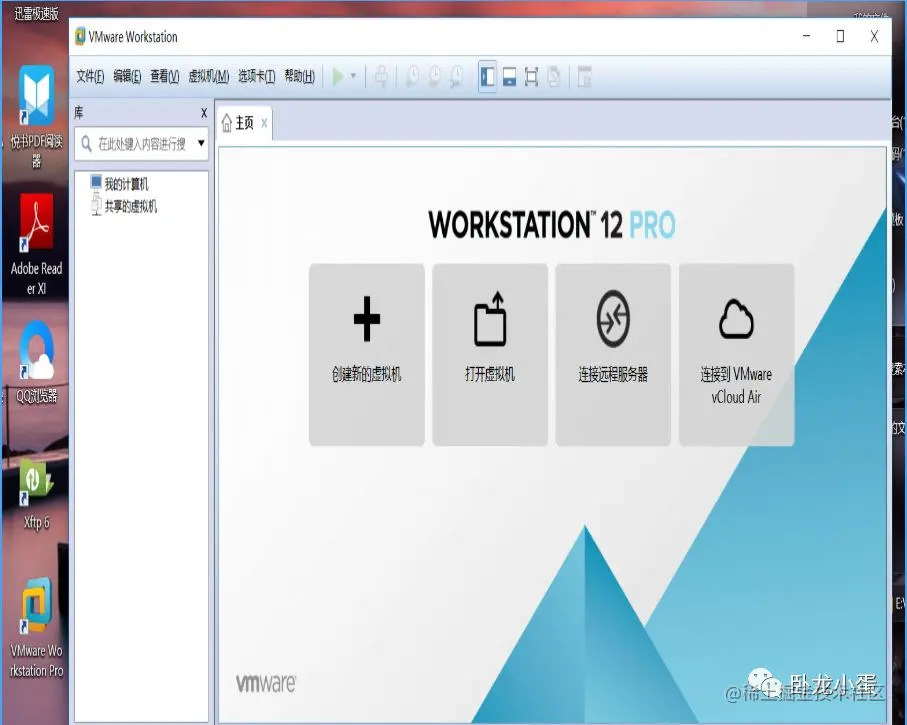Screen dimensions: 907x725
Task: Select 共享的虚拟机 in the library tree
Action: pyautogui.click(x=124, y=206)
